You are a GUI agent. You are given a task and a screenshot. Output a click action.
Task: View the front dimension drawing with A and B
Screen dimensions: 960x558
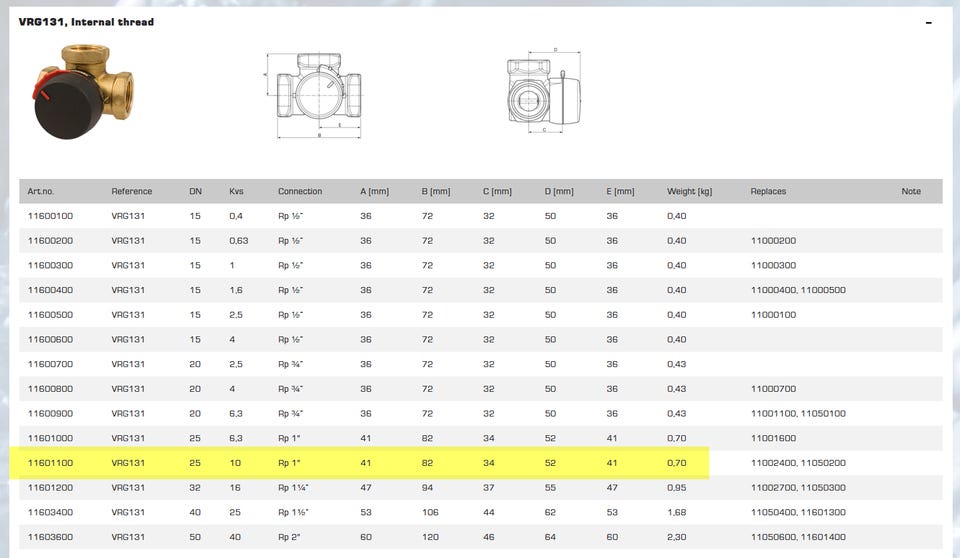point(313,96)
